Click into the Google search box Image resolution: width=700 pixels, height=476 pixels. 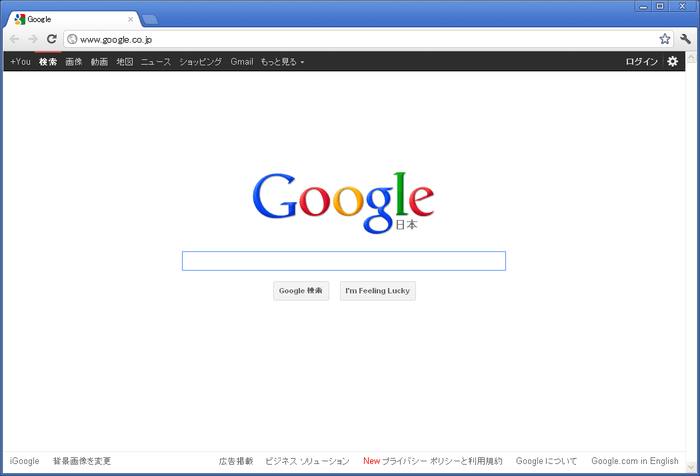click(343, 261)
